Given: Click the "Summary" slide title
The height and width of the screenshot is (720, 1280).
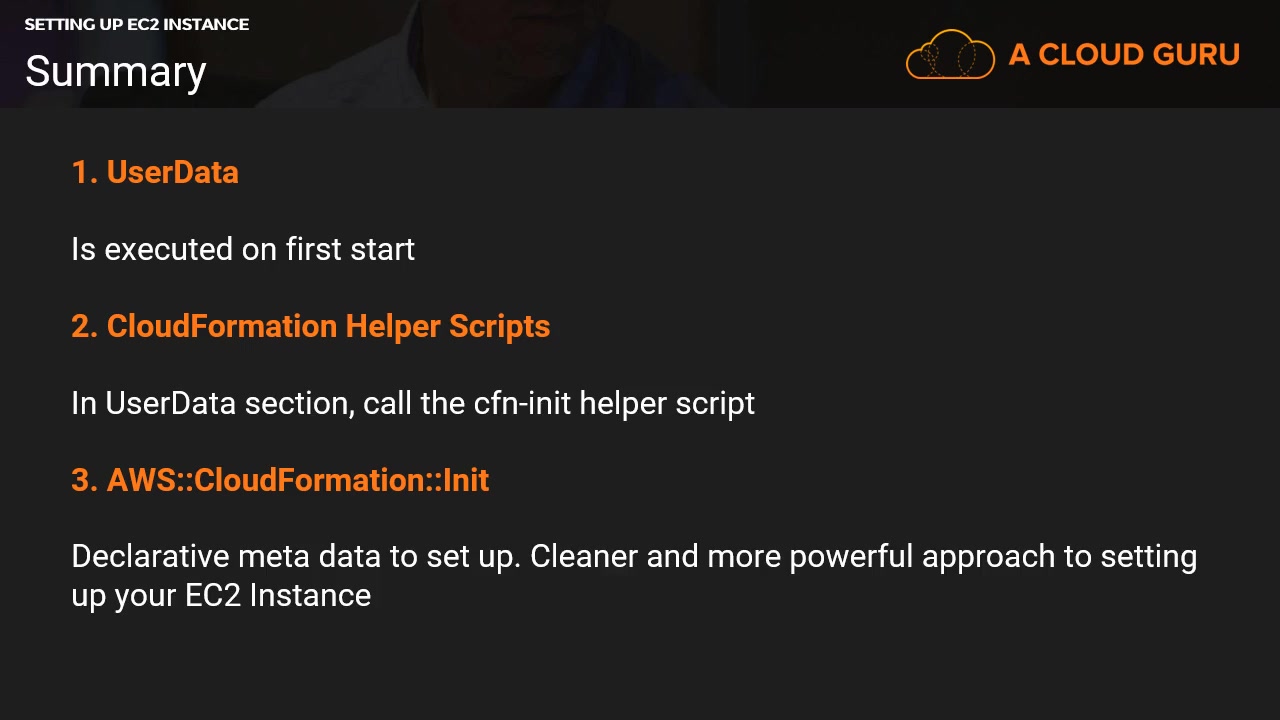Looking at the screenshot, I should coord(116,71).
